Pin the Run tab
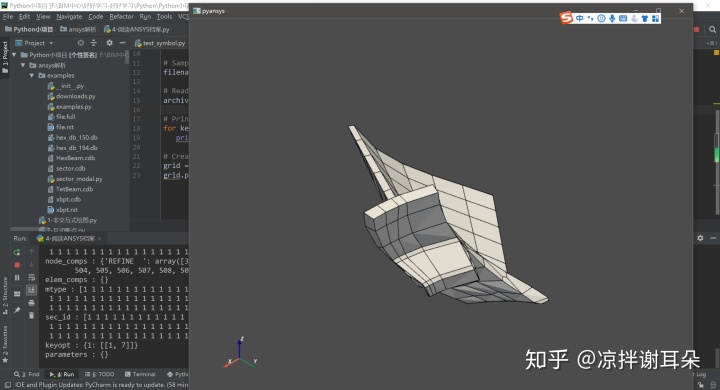The image size is (720, 390). (17, 310)
